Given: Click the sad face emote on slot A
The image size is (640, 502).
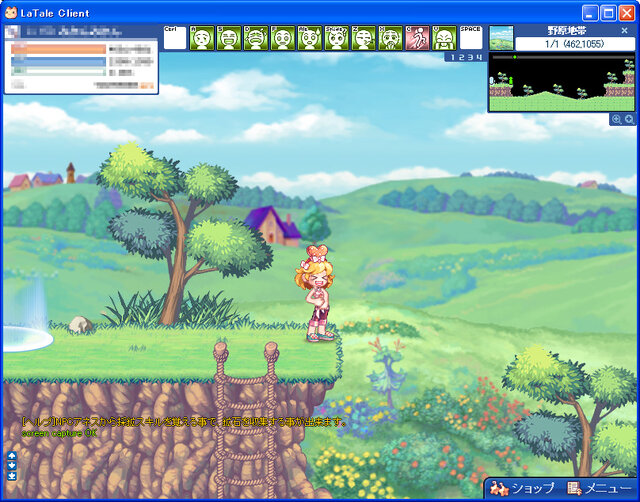Looking at the screenshot, I should click(202, 38).
